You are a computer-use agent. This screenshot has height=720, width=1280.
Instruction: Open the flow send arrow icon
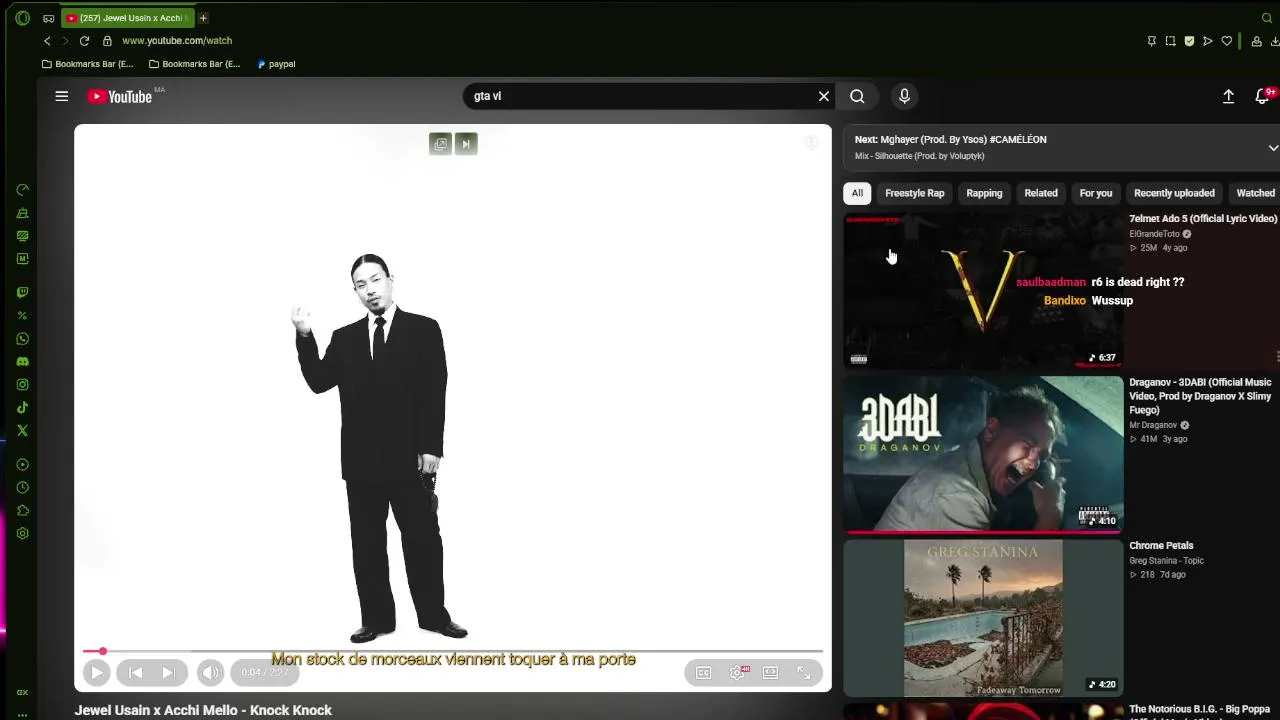1208,41
